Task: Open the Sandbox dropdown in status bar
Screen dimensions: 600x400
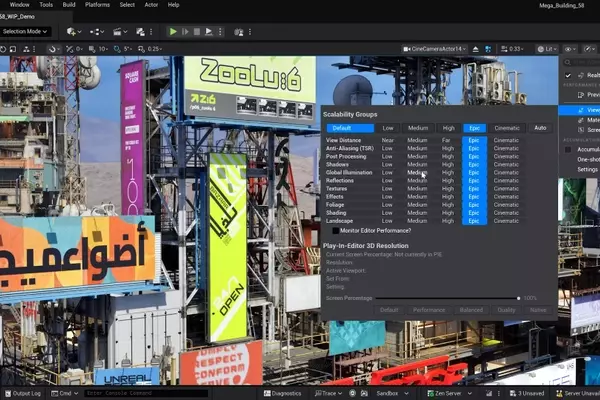Action: tap(392, 393)
